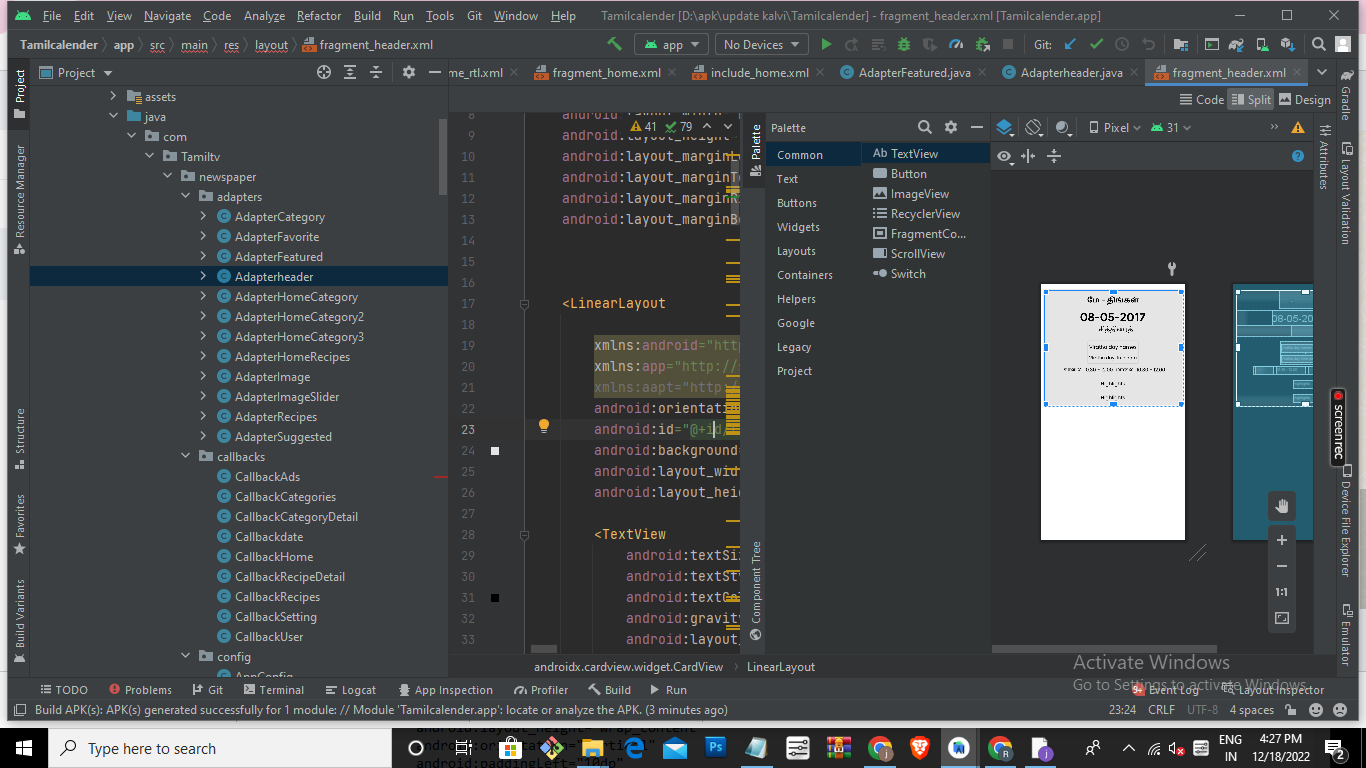Click the Windows taskbar search box
This screenshot has height=768, width=1366.
pos(219,748)
